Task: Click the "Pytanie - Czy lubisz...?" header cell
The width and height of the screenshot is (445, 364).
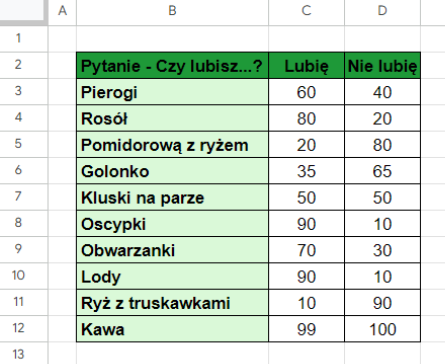Action: (x=172, y=65)
